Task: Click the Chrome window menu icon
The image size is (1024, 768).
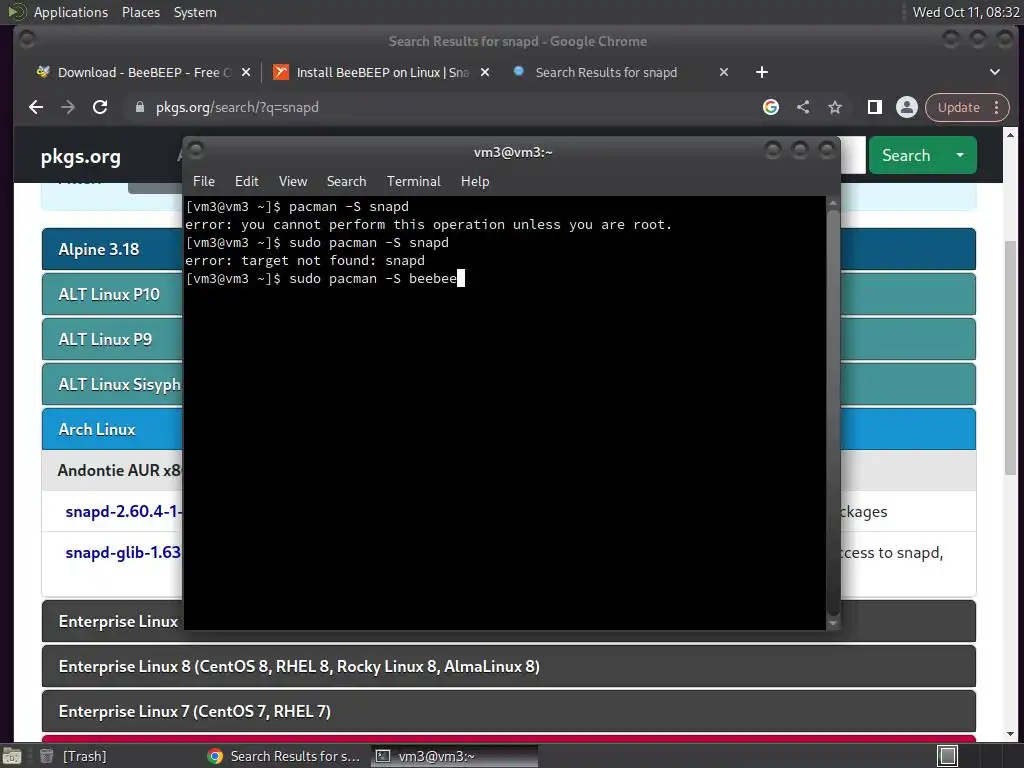Action: (27, 40)
